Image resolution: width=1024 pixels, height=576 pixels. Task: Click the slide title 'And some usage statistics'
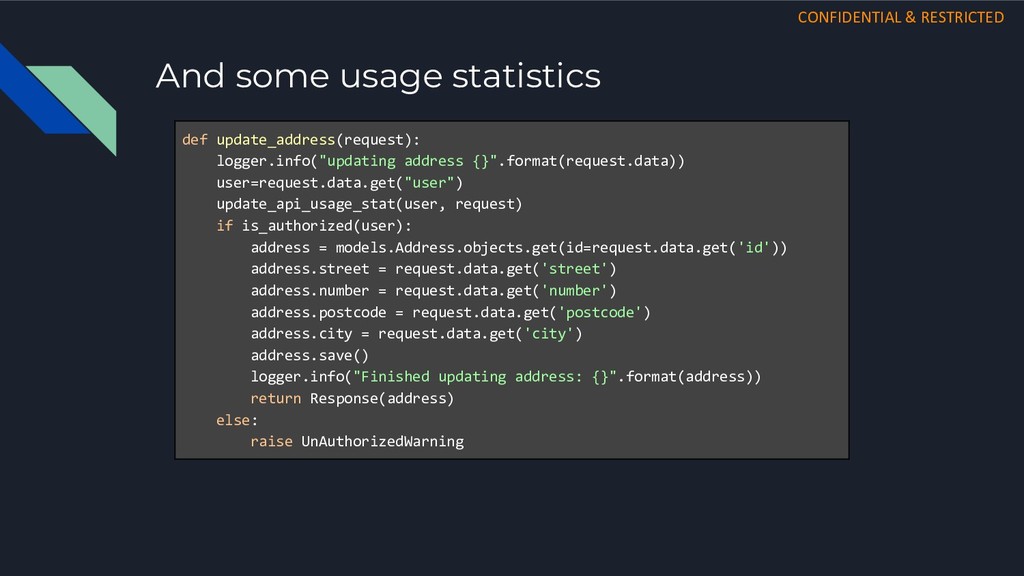coord(378,76)
